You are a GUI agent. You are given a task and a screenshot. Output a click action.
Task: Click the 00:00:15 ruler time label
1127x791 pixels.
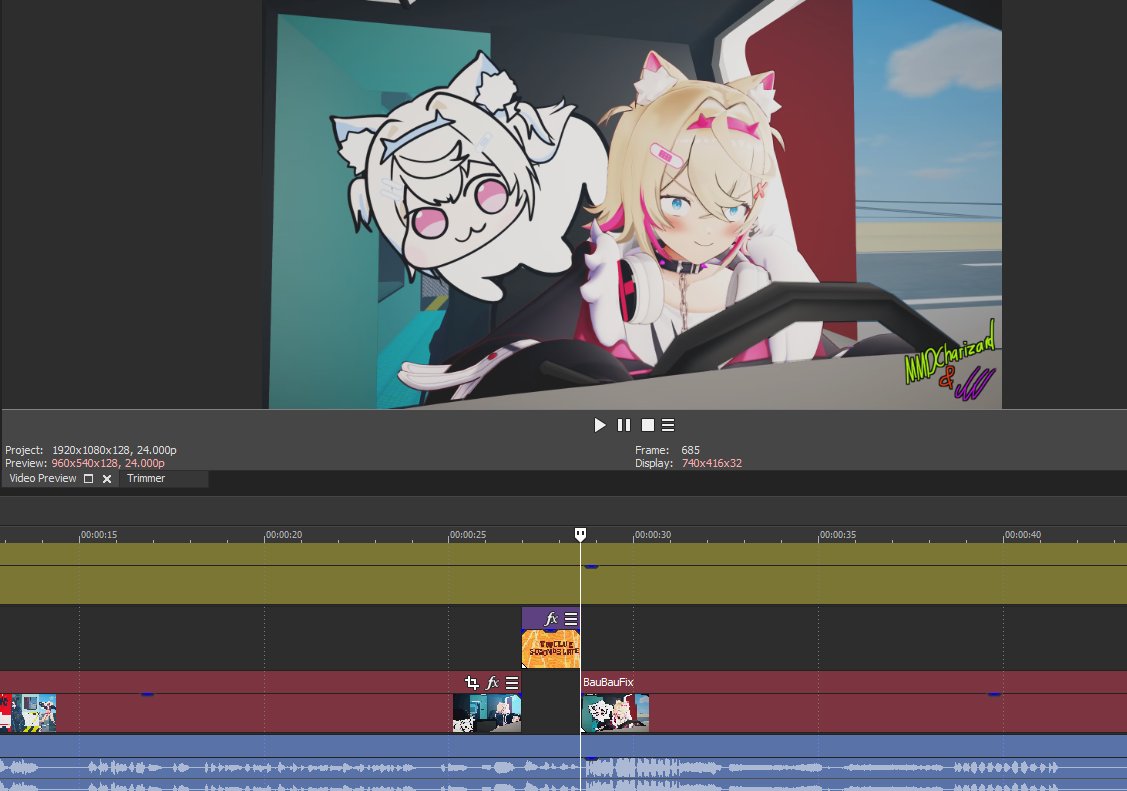(98, 535)
